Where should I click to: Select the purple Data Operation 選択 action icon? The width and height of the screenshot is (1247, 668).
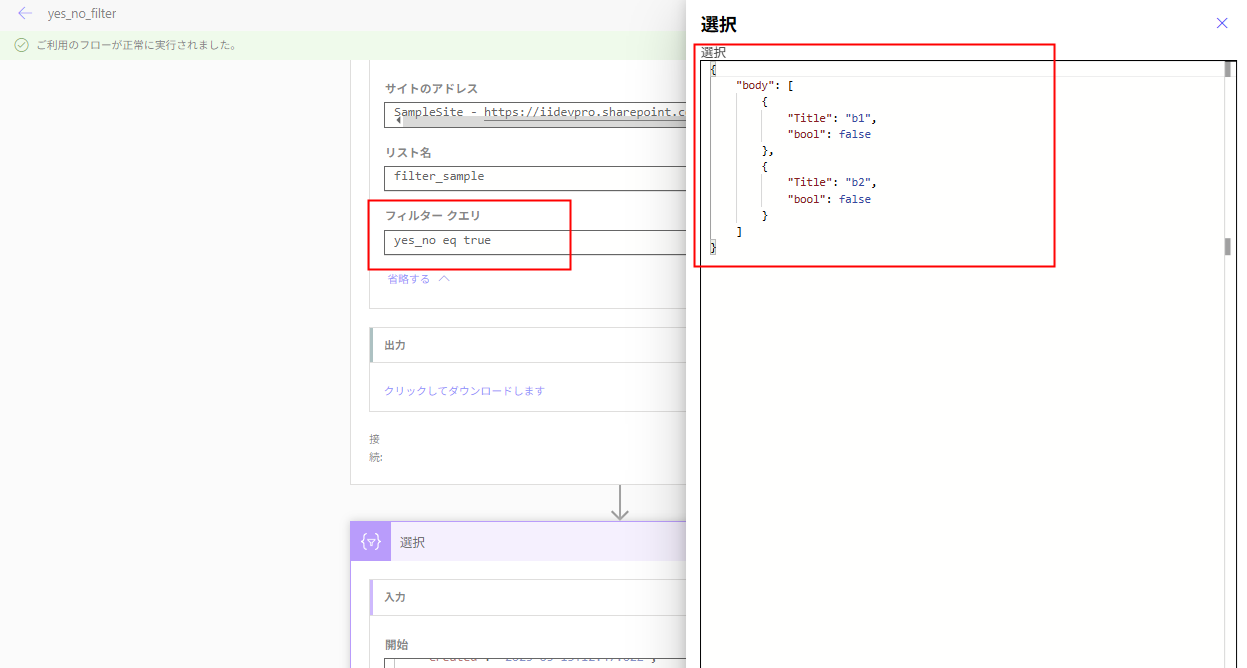click(369, 541)
